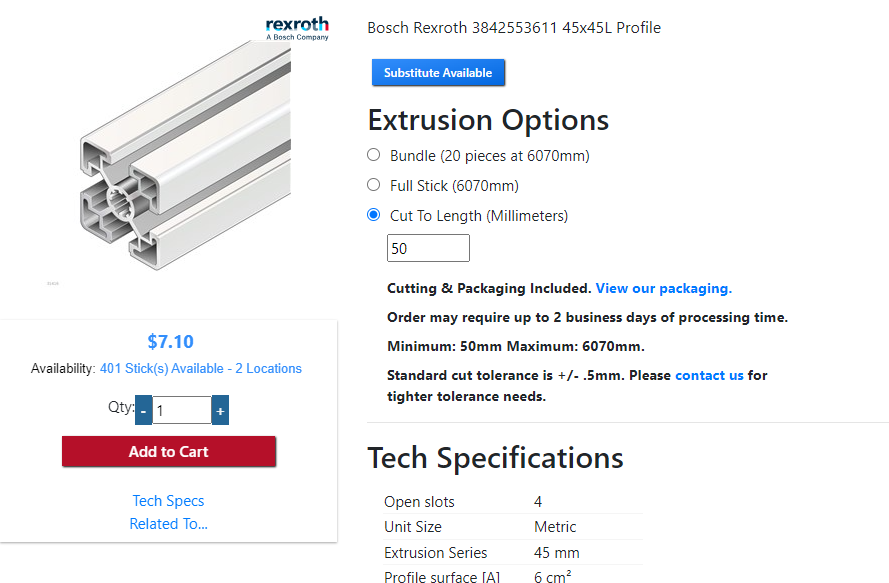Open the Related To... link

click(x=168, y=524)
